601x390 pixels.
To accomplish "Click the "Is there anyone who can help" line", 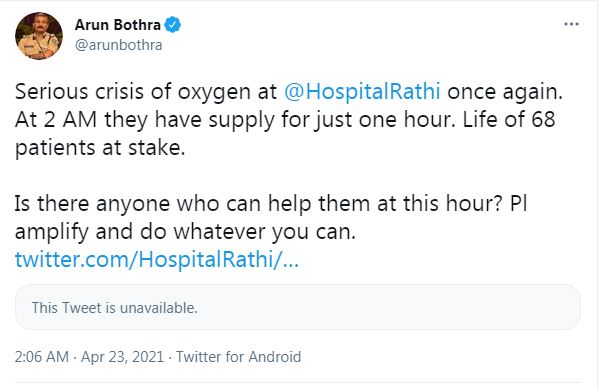I will pos(163,203).
